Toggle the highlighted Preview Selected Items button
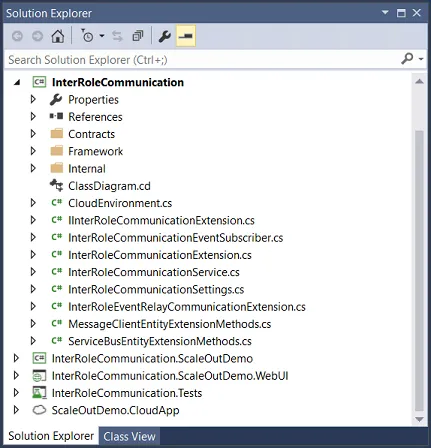This screenshot has width=431, height=448. click(186, 36)
